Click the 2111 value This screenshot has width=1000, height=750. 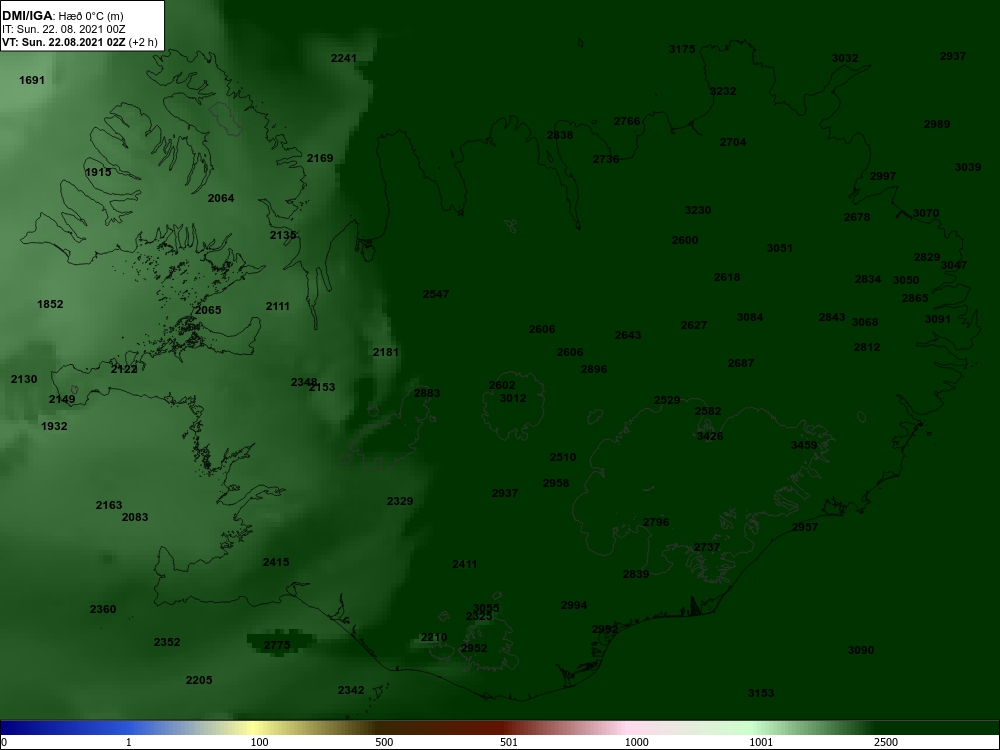277,306
